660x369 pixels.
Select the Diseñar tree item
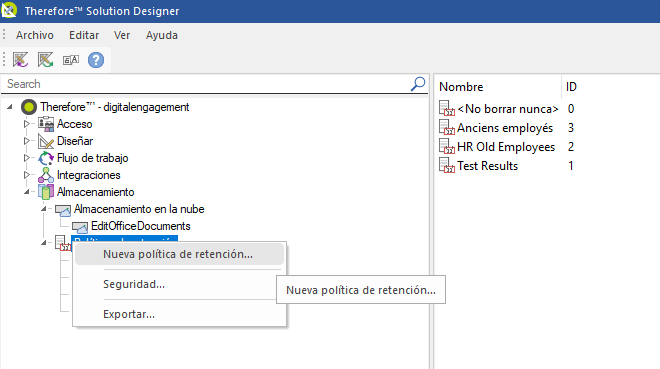75,141
